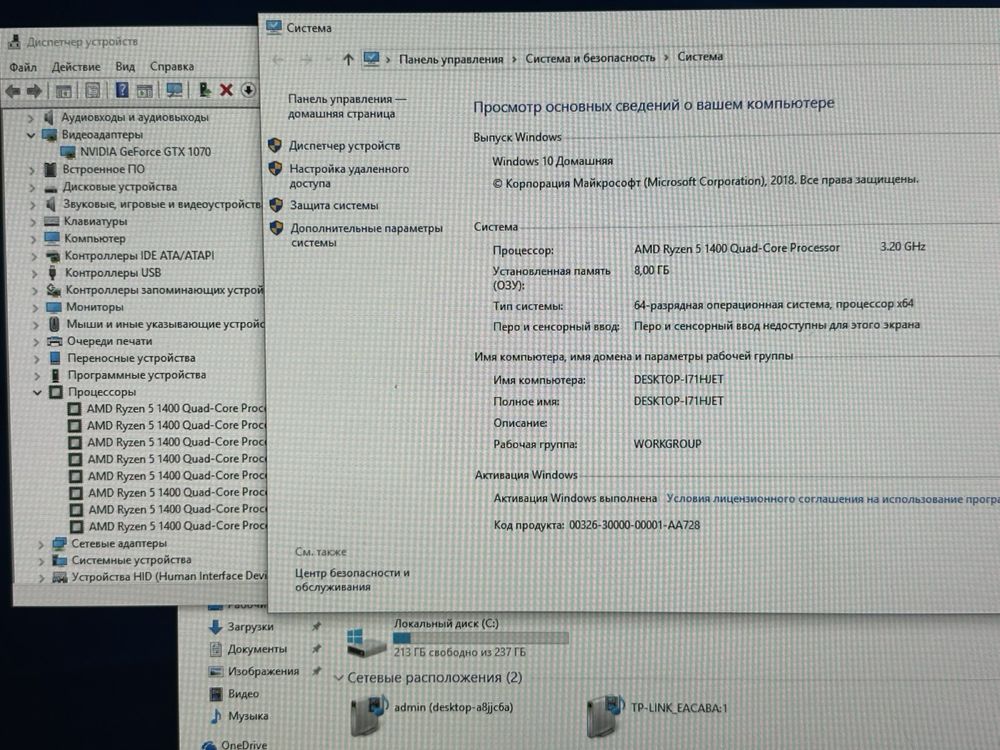
Task: Click Forward arrow in Device Manager toolbar
Action: pyautogui.click(x=34, y=91)
